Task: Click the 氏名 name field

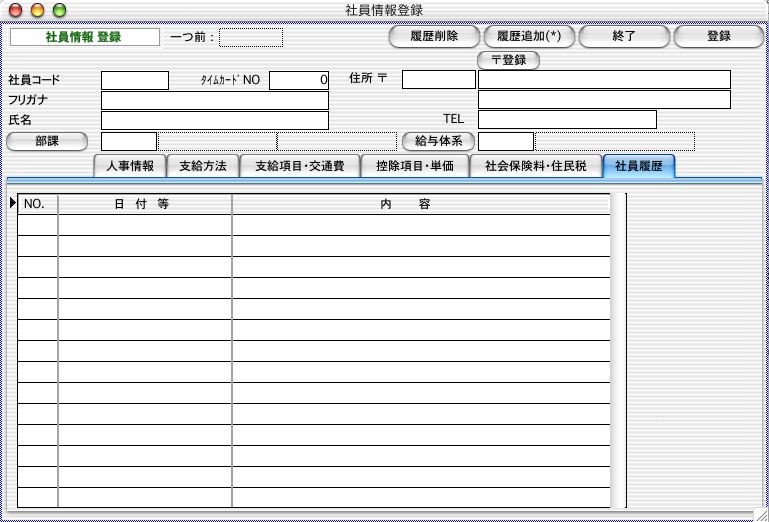Action: 214,120
